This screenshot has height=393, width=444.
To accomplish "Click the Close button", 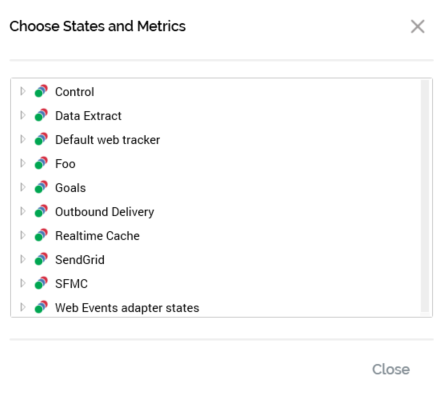I will (x=391, y=369).
